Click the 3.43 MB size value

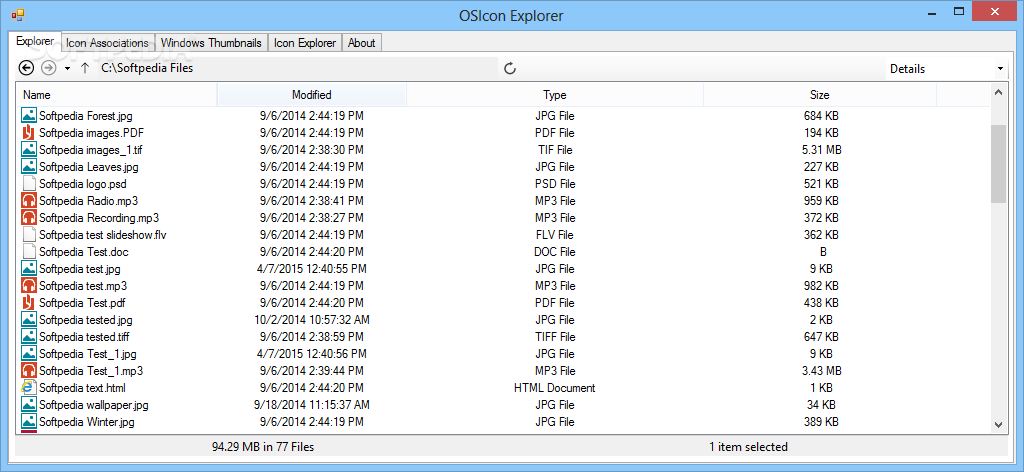pos(821,371)
